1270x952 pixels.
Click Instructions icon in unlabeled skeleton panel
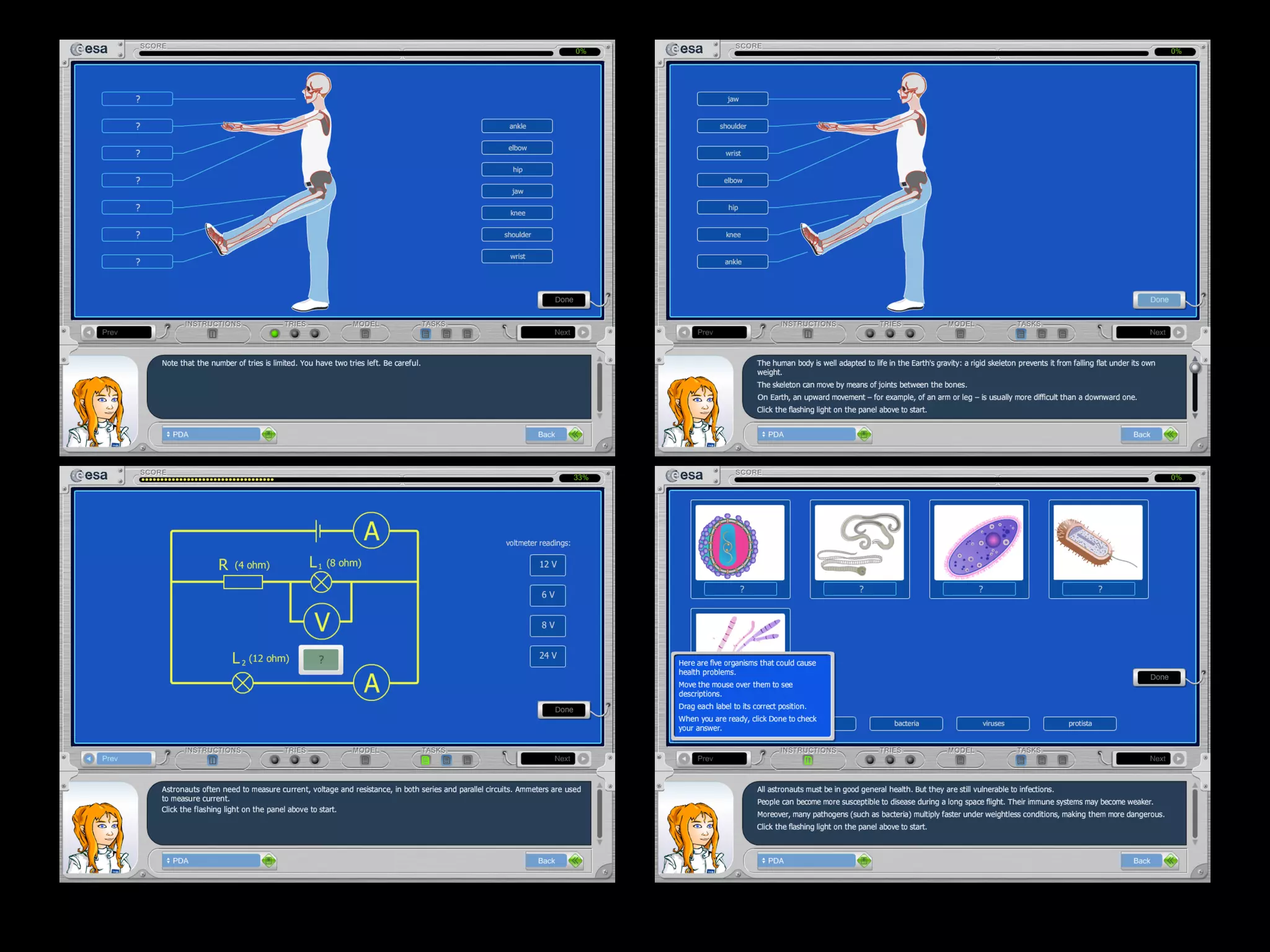point(213,333)
